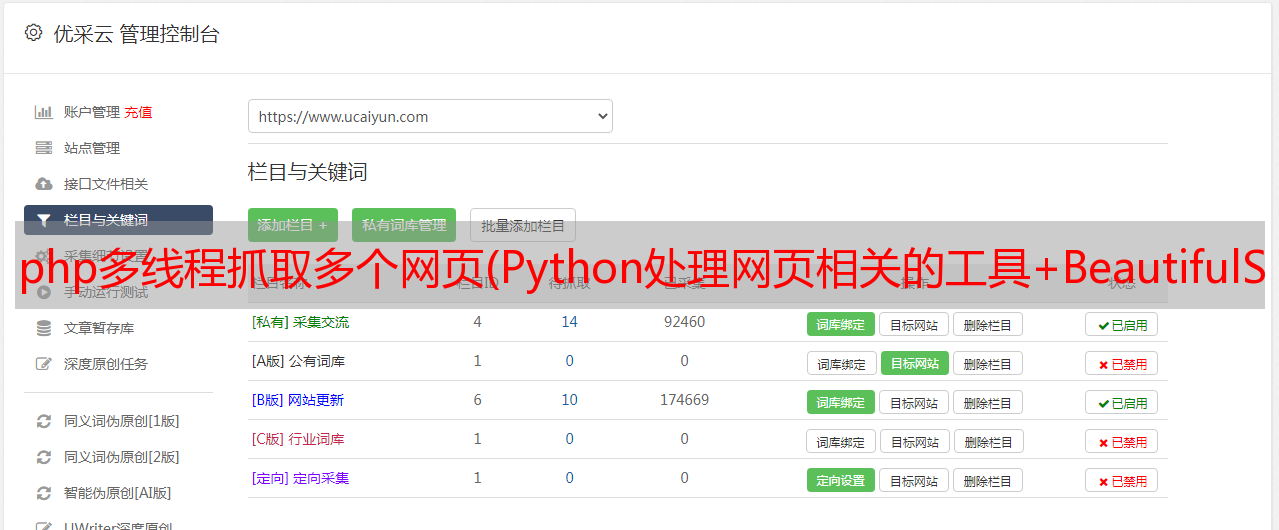Click the 私有词库管理 button
The image size is (1279, 530).
tap(404, 225)
